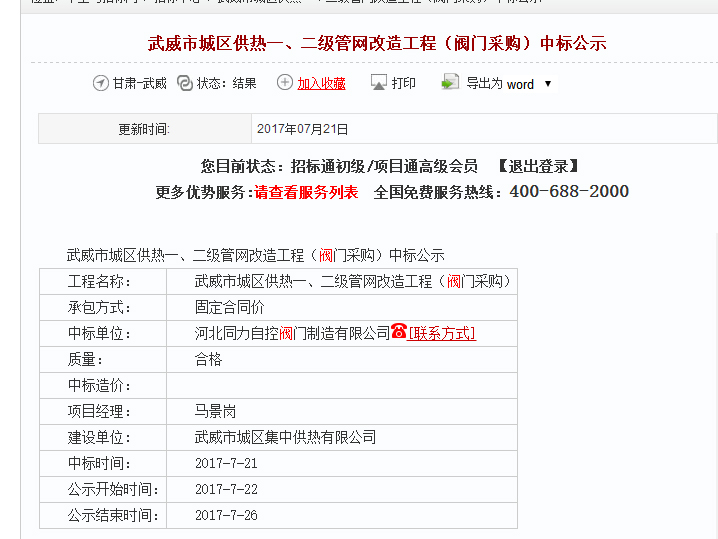Expand the dropdown arrow next to 导出为 word
The image size is (718, 539).
point(548,84)
